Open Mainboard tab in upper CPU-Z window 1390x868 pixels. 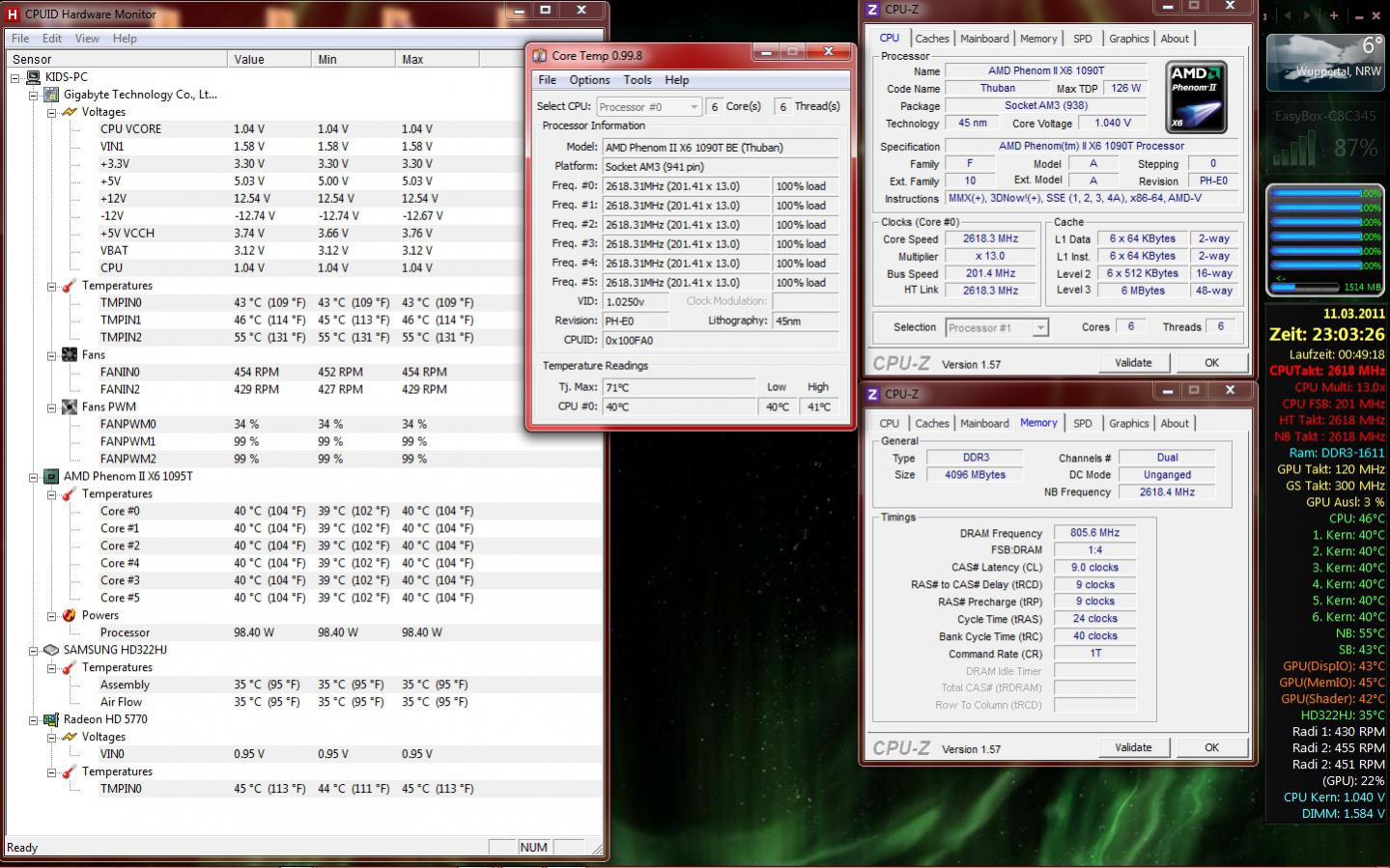point(984,39)
